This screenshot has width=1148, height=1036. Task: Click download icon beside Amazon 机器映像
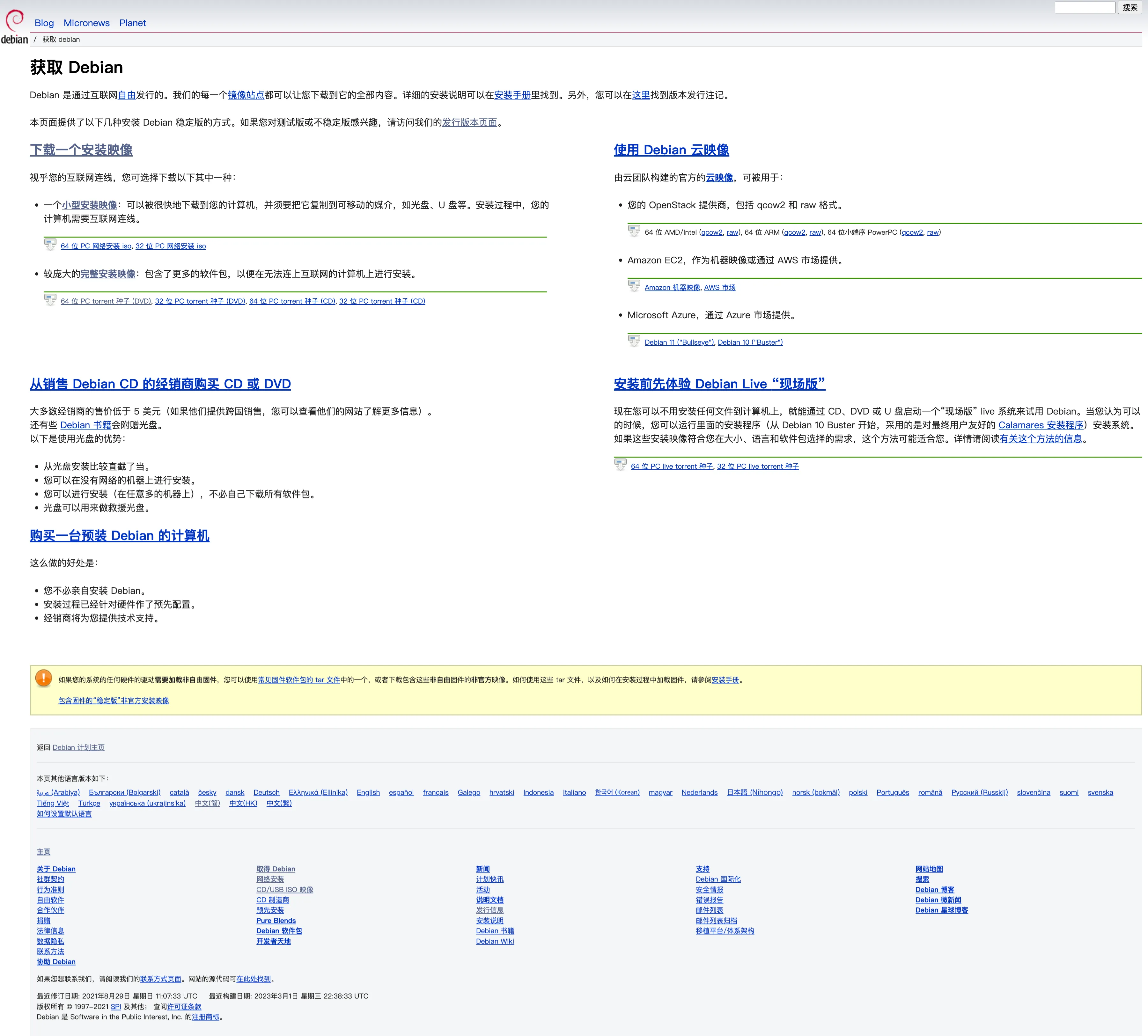(x=634, y=286)
